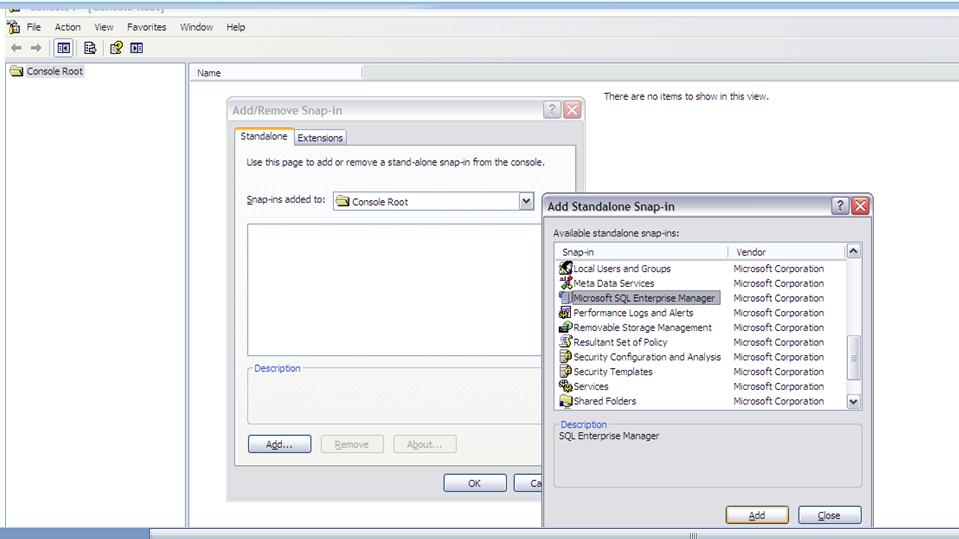This screenshot has width=959, height=539.
Task: Click the Help toolbar icon
Action: coord(116,48)
